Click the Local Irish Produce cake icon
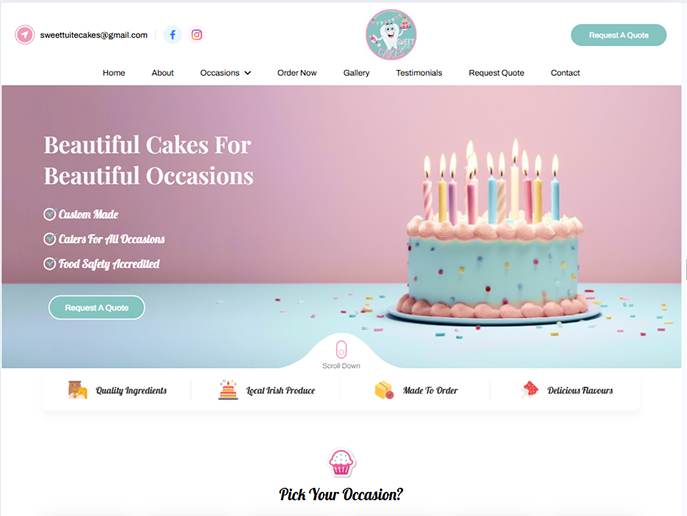This screenshot has height=516, width=687. [228, 390]
